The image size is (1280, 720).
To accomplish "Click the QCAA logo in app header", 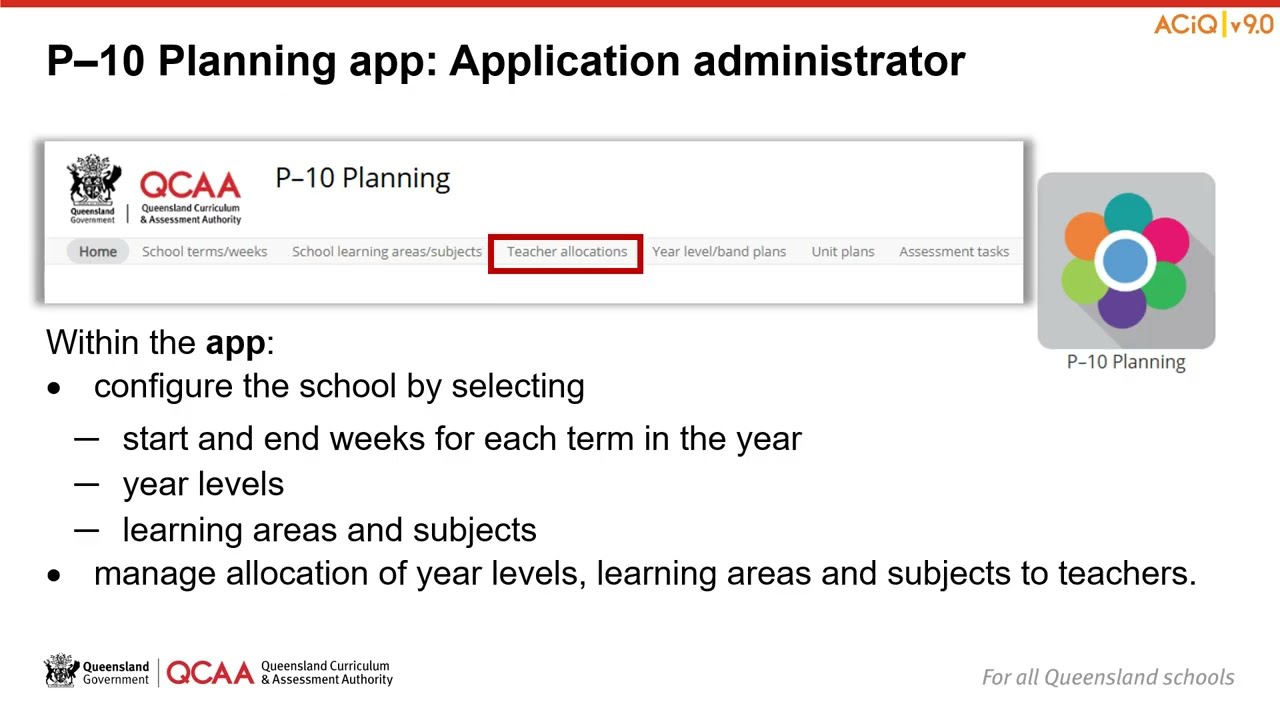I will [x=190, y=198].
